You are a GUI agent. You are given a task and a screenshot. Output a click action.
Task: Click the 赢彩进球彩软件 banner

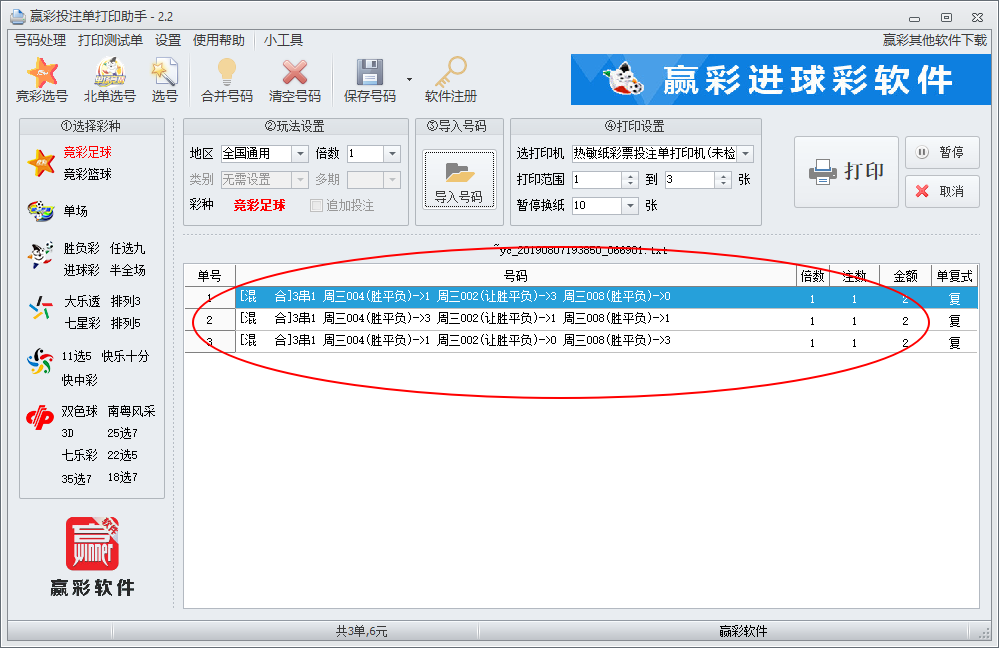click(780, 80)
